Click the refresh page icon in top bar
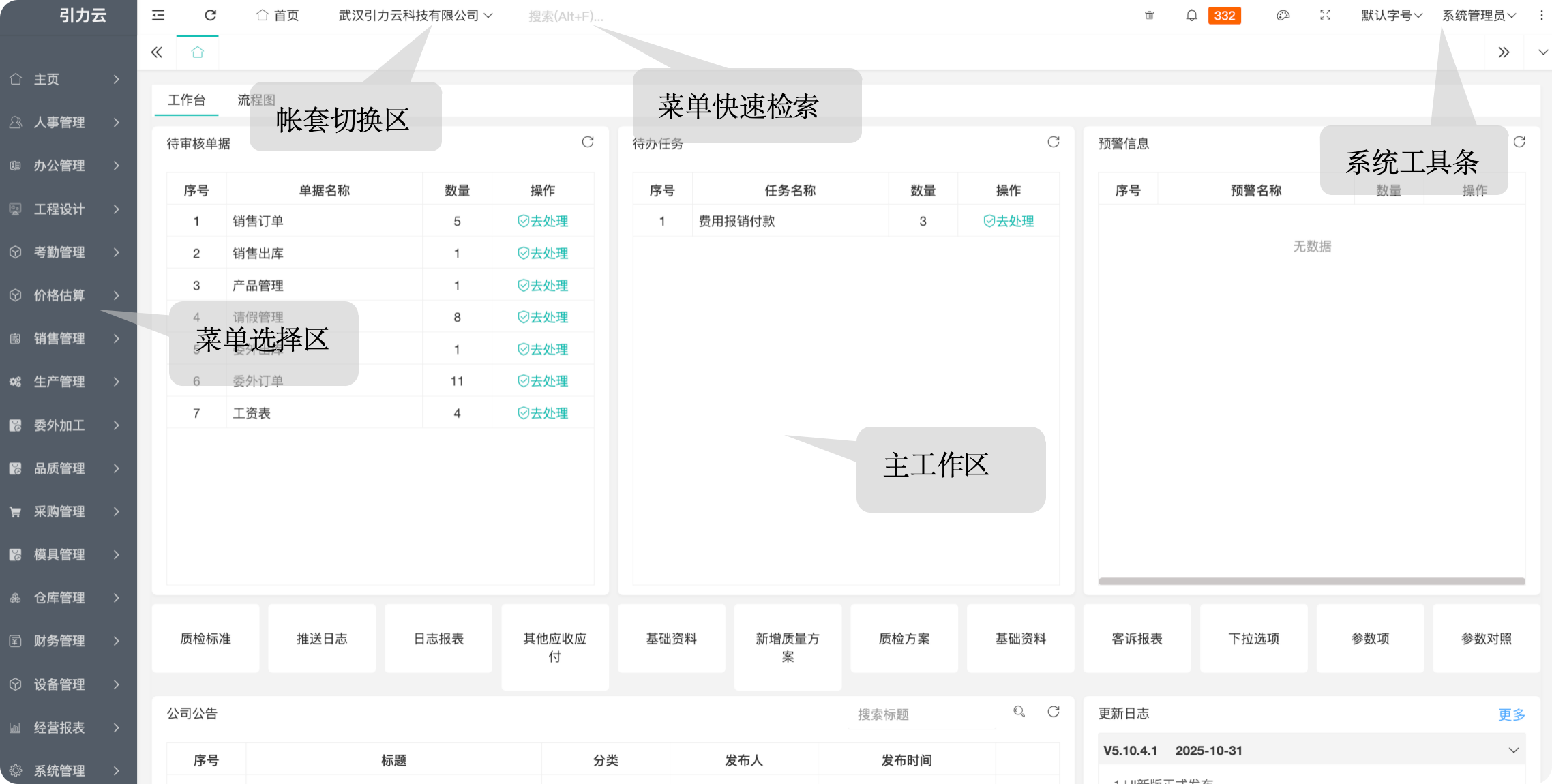This screenshot has width=1552, height=784. tap(211, 16)
